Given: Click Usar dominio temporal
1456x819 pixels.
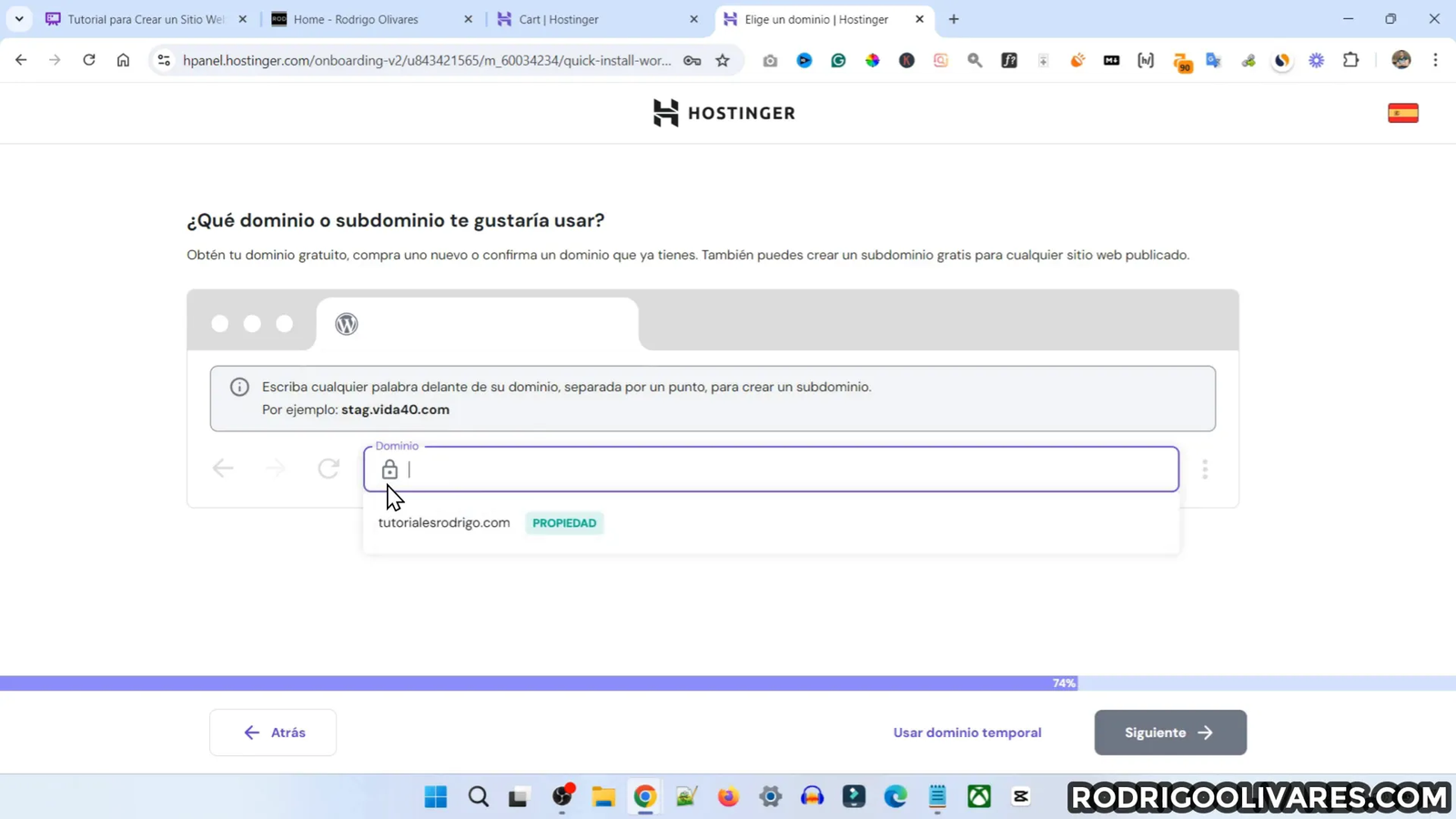Looking at the screenshot, I should pyautogui.click(x=966, y=732).
